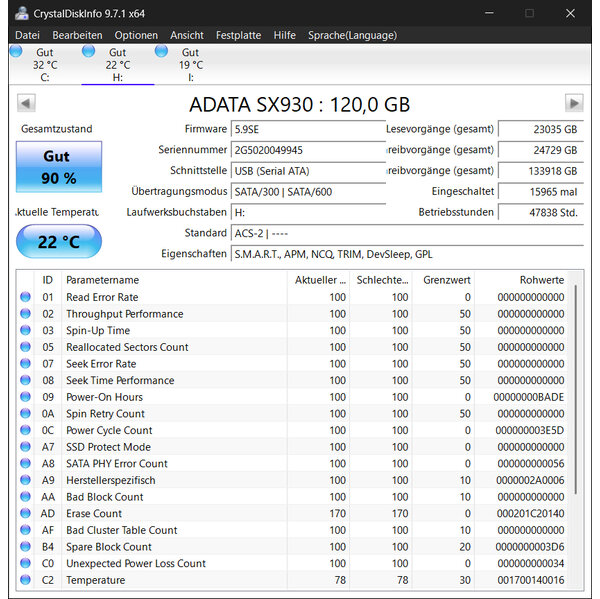Click status orb for Temperature attribute row
The image size is (600, 599).
(x=26, y=580)
